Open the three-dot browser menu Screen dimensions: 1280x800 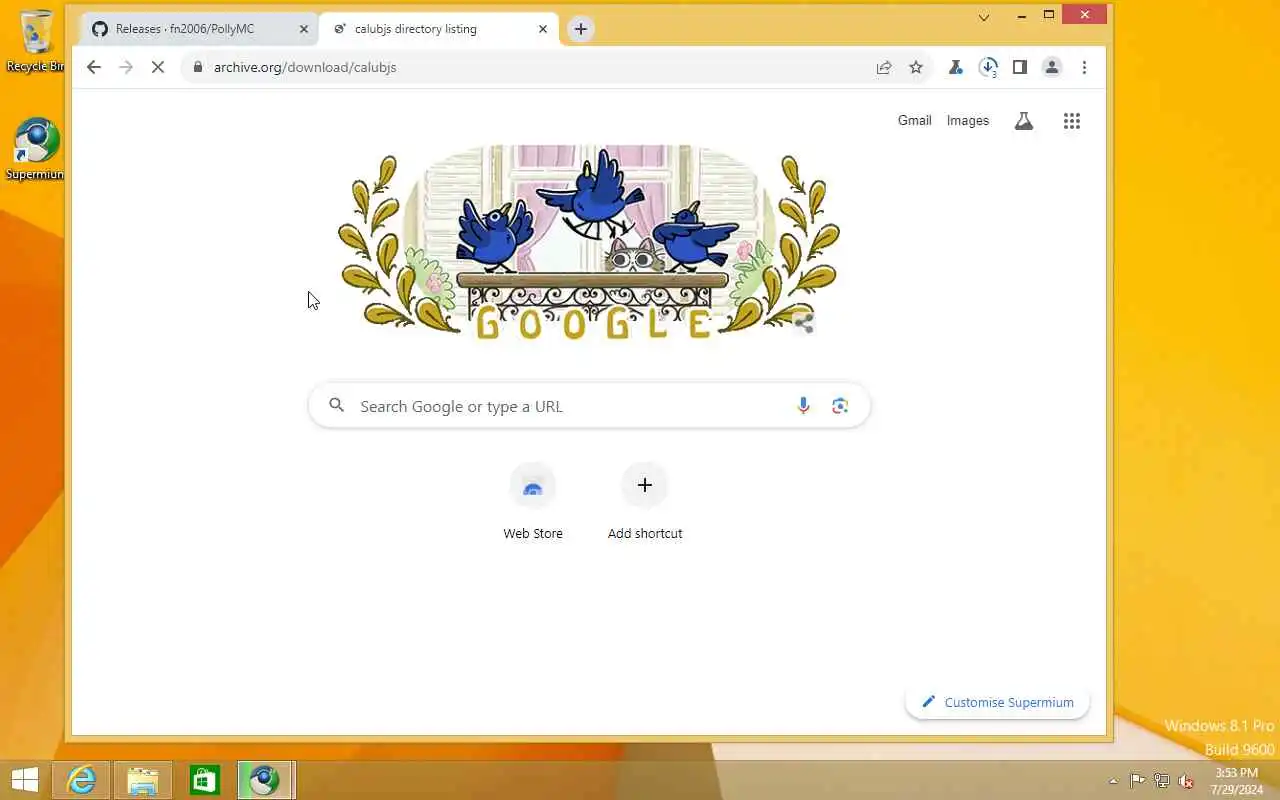(1084, 67)
